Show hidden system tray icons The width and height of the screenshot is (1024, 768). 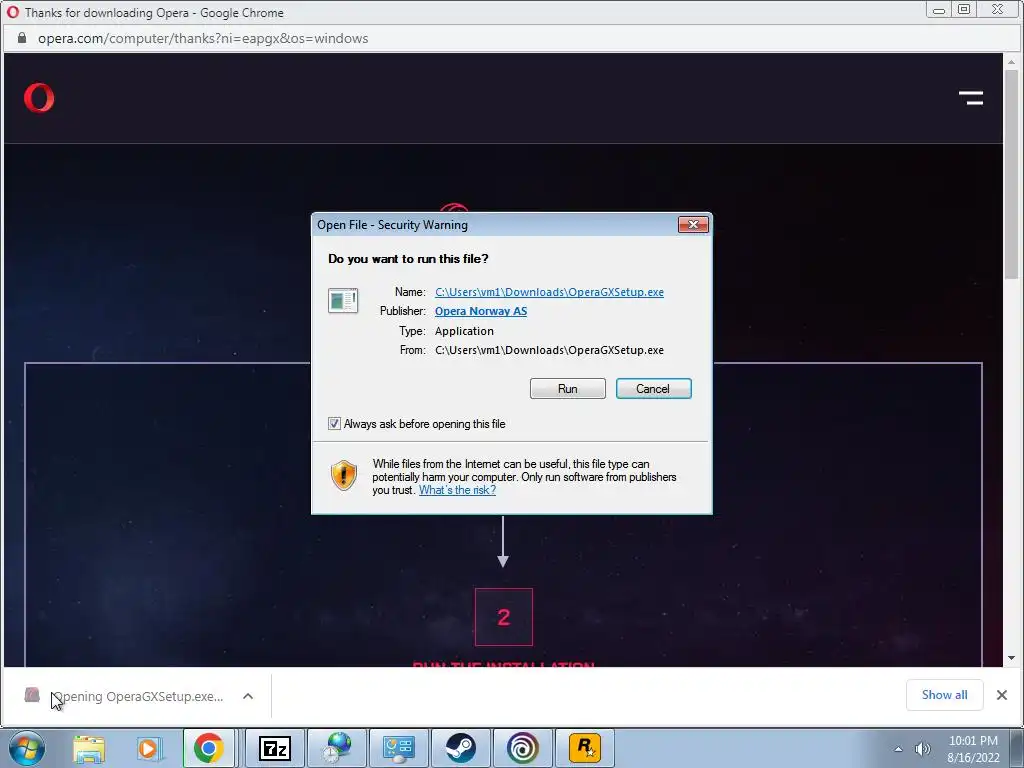pos(899,749)
